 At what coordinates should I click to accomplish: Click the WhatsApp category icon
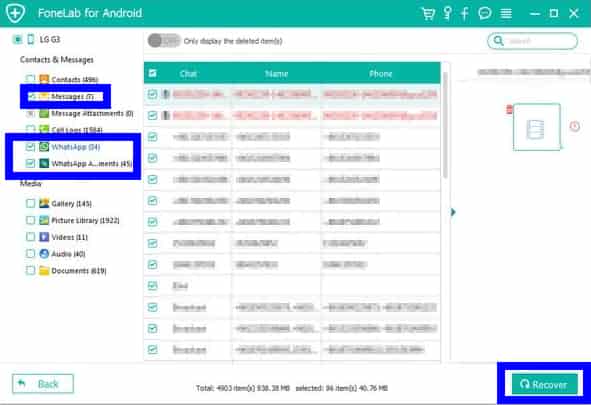click(x=44, y=147)
